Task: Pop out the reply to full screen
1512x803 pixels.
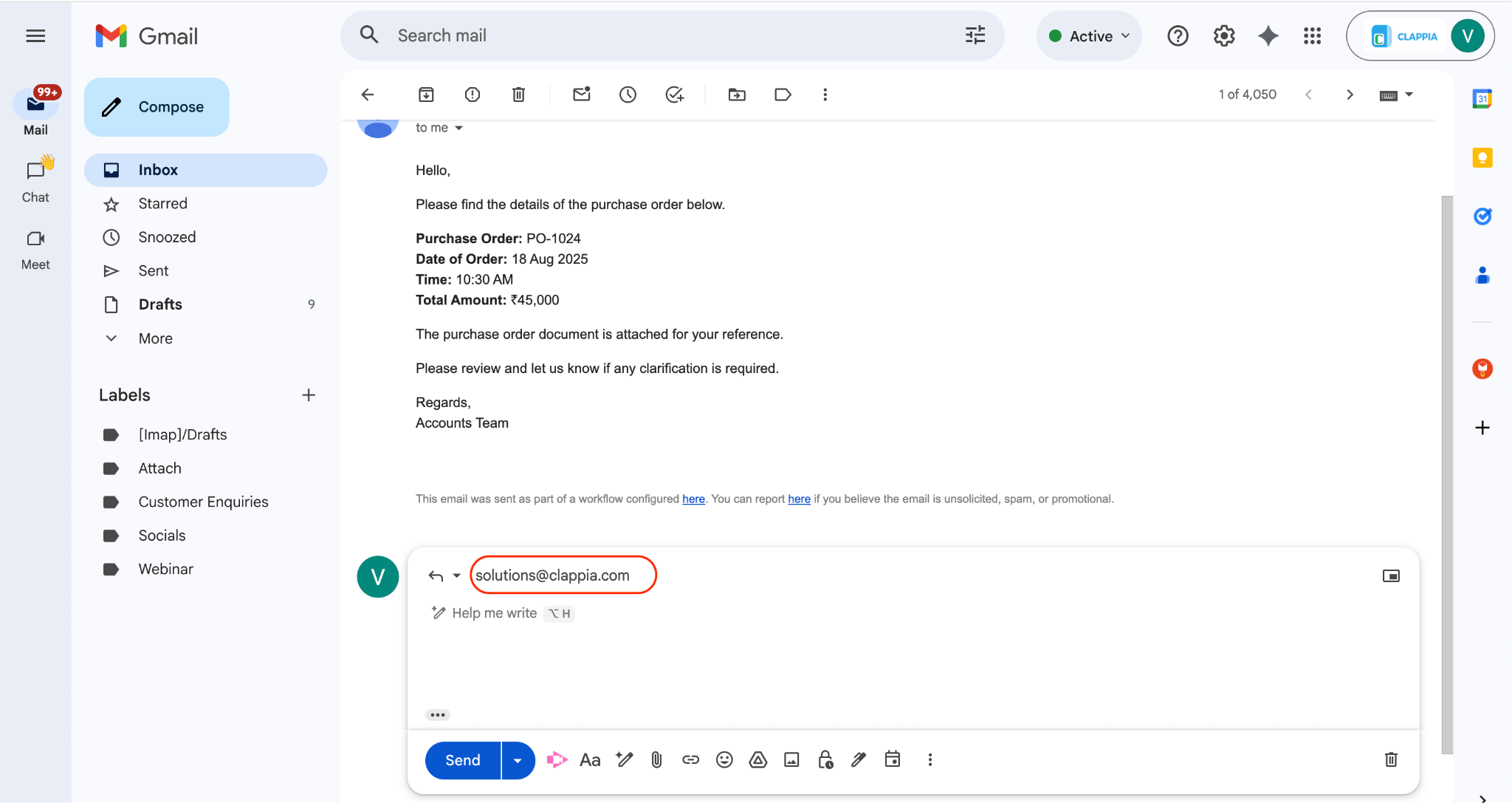Action: 1391,575
